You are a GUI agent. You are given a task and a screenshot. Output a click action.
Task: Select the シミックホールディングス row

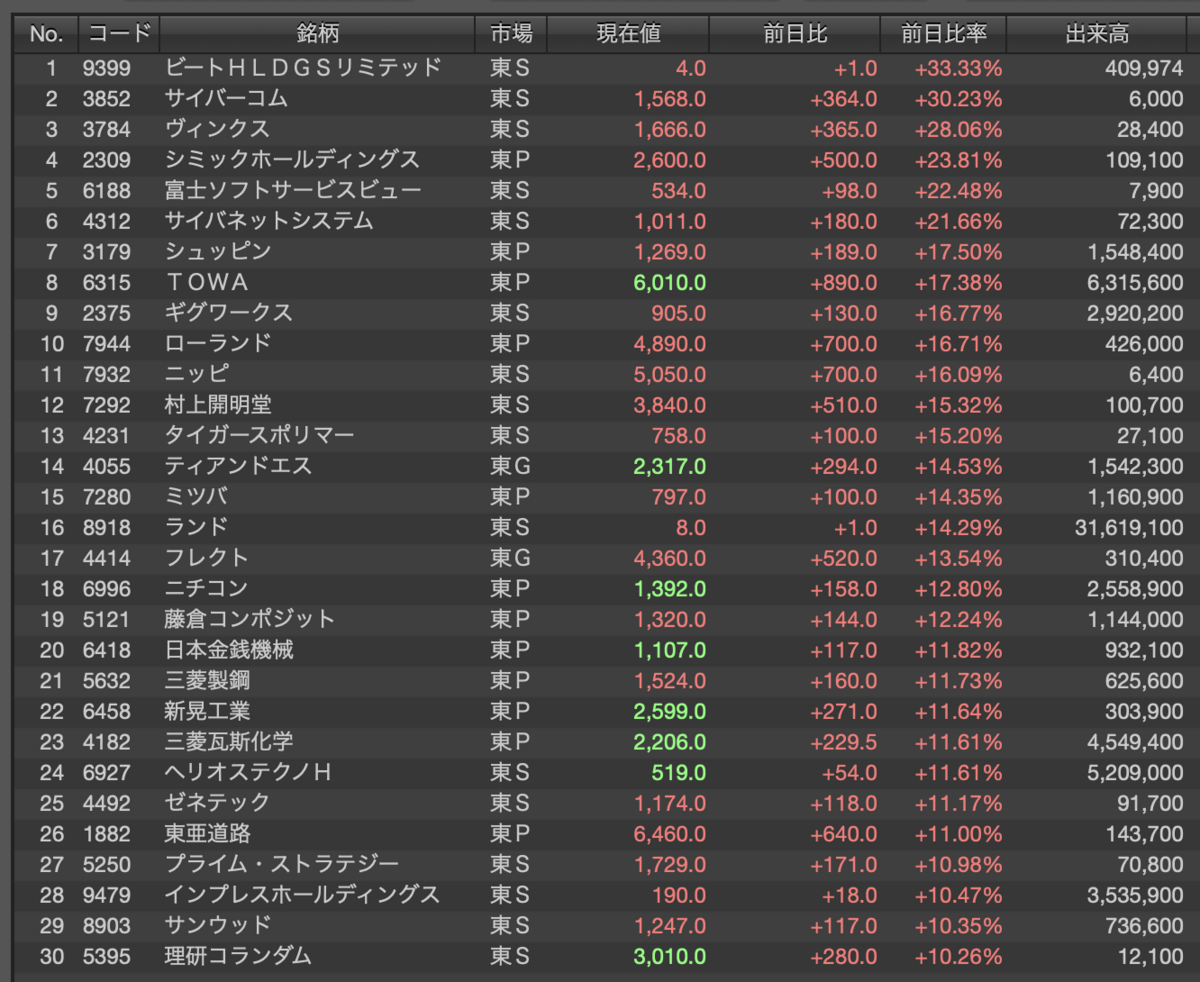pyautogui.click(x=600, y=160)
